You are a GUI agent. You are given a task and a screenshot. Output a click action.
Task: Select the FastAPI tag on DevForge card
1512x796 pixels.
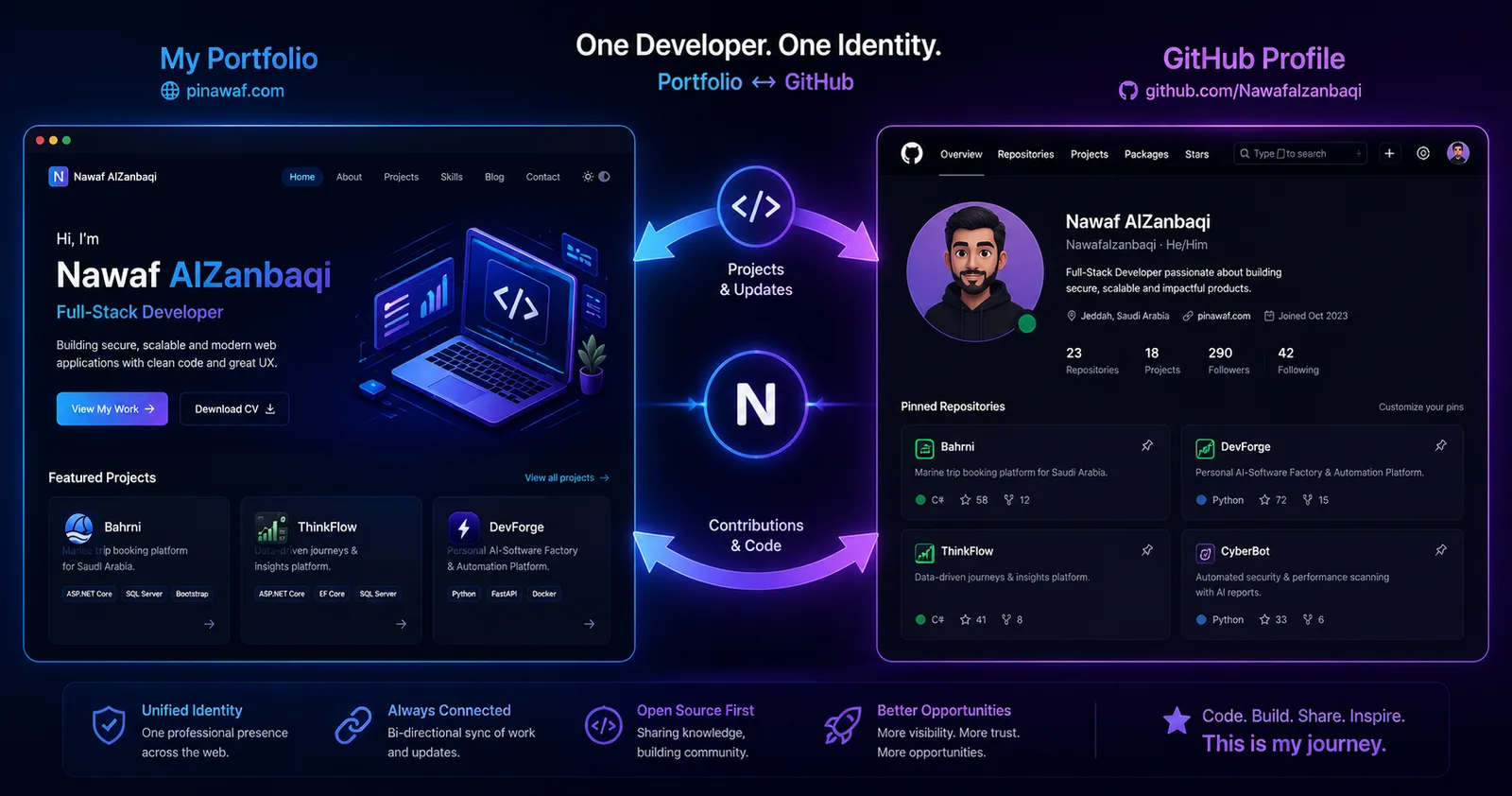504,594
